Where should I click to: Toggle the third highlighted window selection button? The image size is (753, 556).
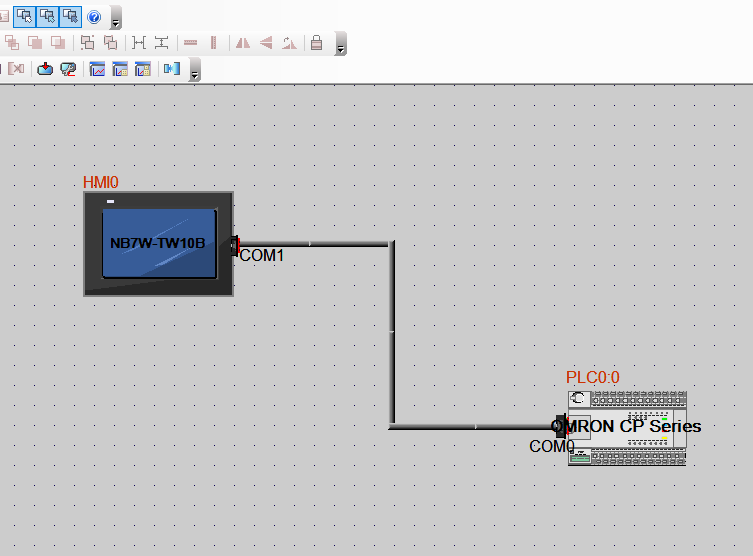[x=69, y=17]
